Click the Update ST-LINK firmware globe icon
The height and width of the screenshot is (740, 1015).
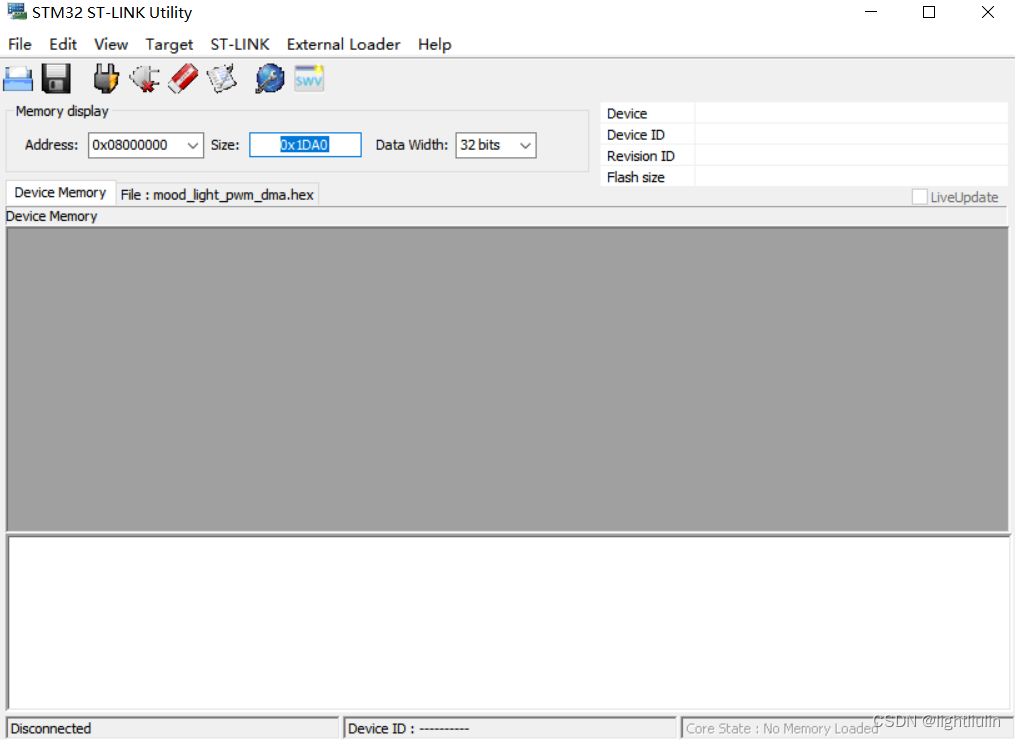pos(269,79)
